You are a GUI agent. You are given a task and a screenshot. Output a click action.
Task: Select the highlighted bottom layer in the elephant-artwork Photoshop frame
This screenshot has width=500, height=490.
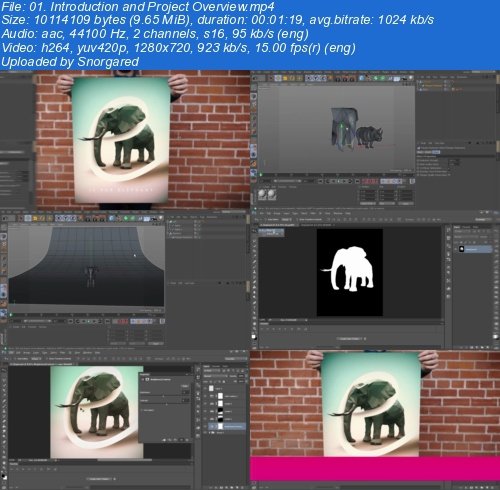(x=227, y=426)
